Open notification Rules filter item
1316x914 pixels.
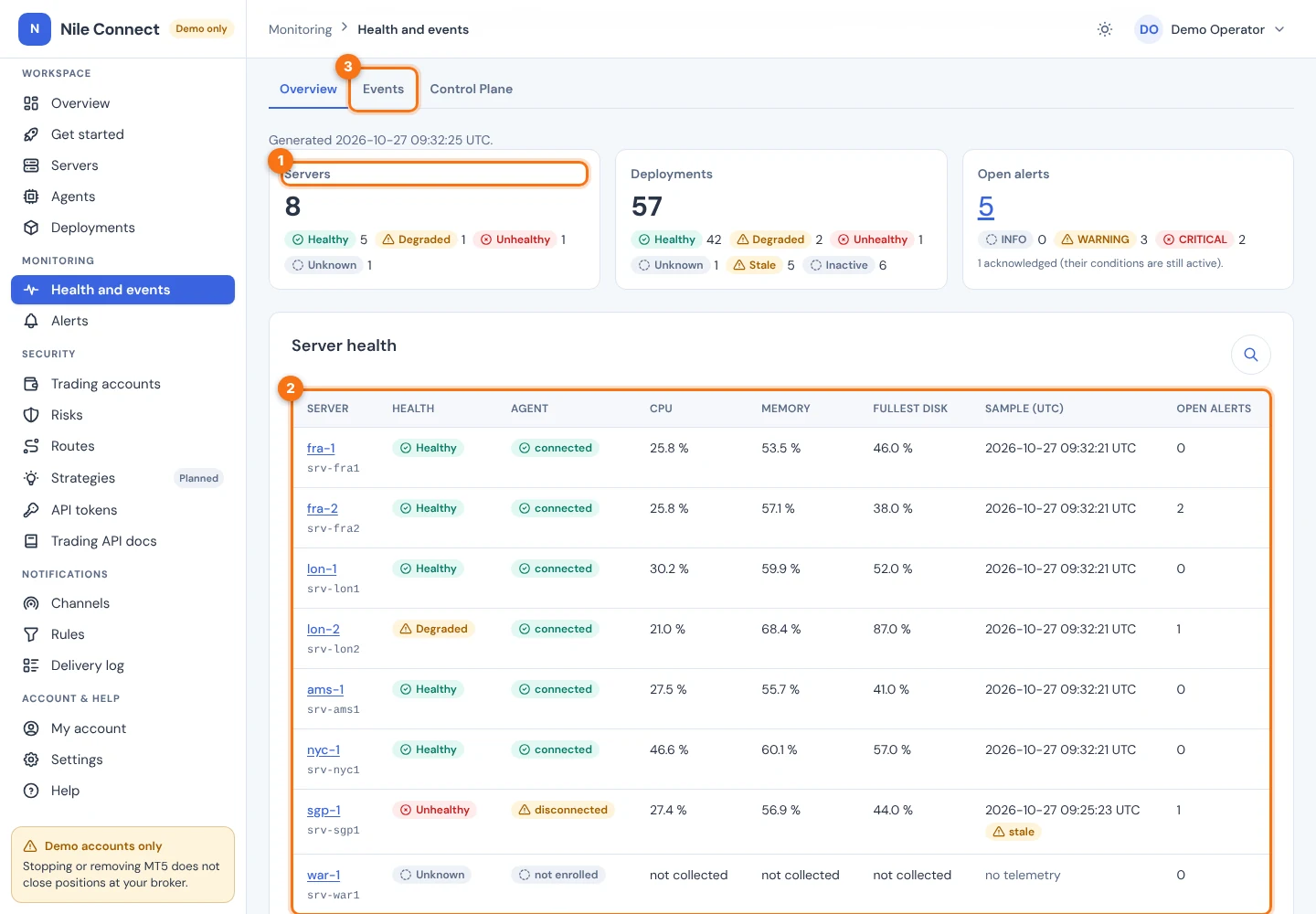coord(122,634)
